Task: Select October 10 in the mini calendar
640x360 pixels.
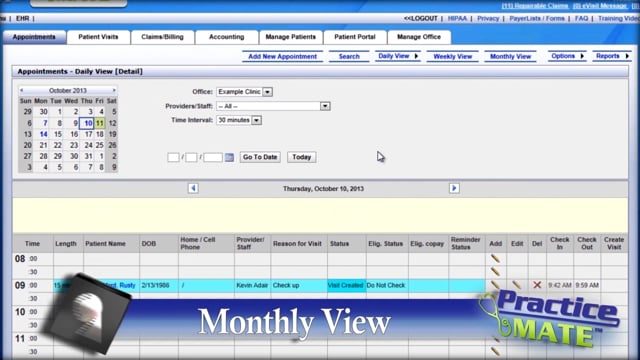Action: coord(88,123)
